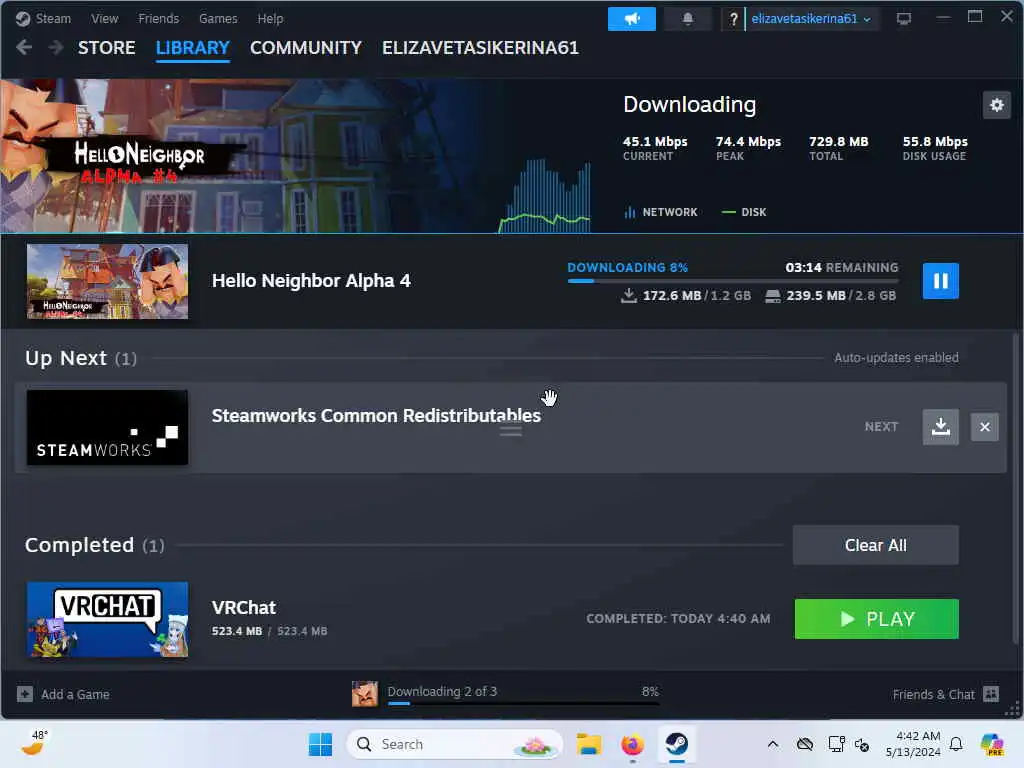This screenshot has width=1024, height=768.
Task: Remove Steamworks Common Redistributables from queue
Action: tap(985, 427)
